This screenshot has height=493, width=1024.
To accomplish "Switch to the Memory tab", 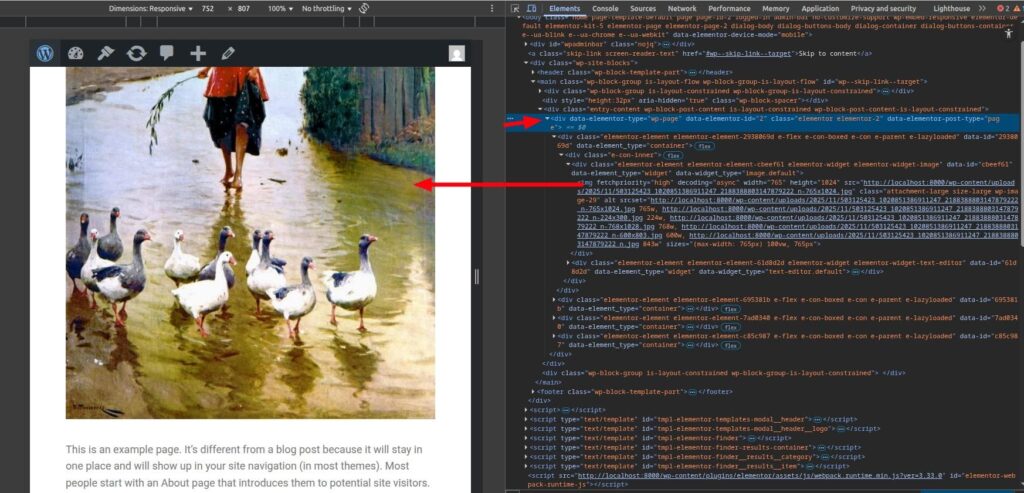I will tap(776, 8).
